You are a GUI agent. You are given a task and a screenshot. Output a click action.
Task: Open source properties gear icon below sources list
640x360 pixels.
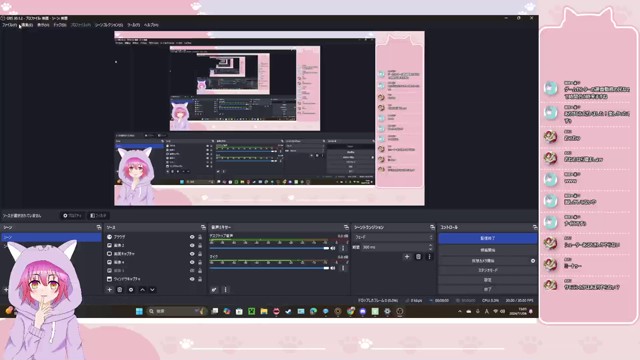tap(131, 290)
